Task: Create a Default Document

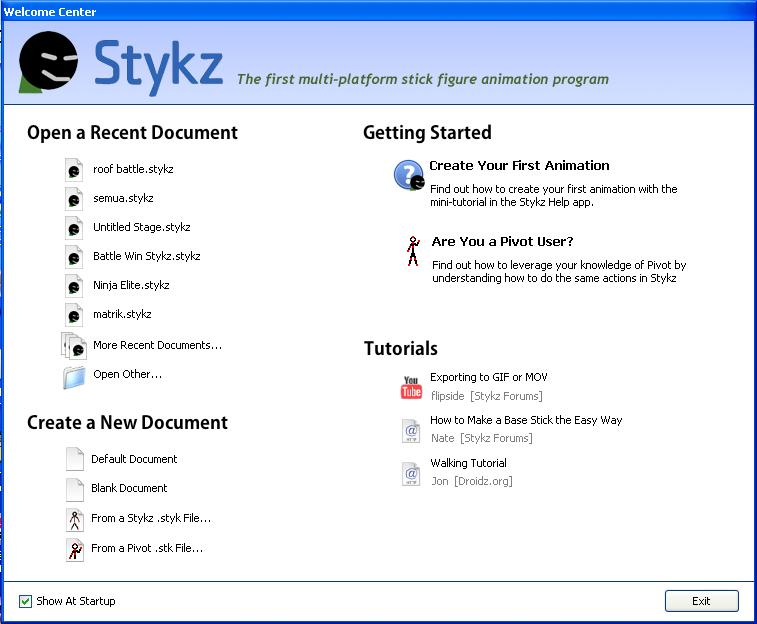Action: pos(134,459)
